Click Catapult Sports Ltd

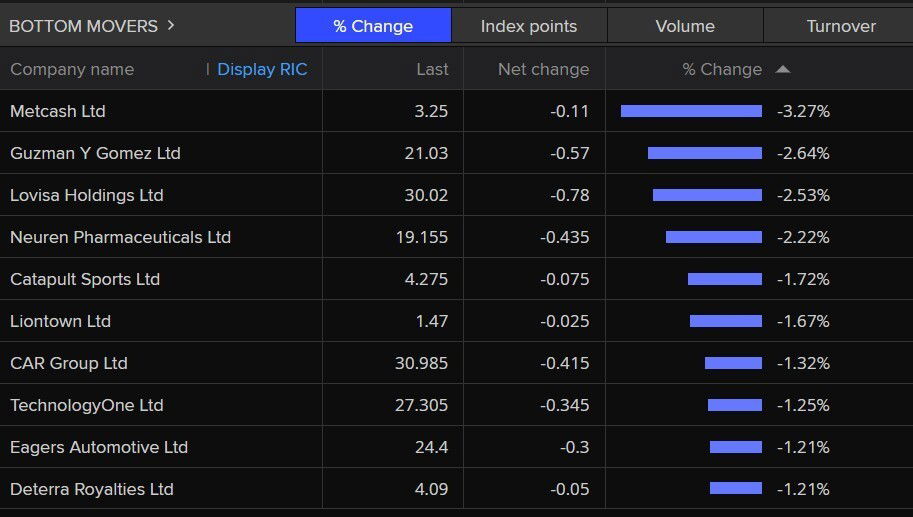[x=85, y=279]
